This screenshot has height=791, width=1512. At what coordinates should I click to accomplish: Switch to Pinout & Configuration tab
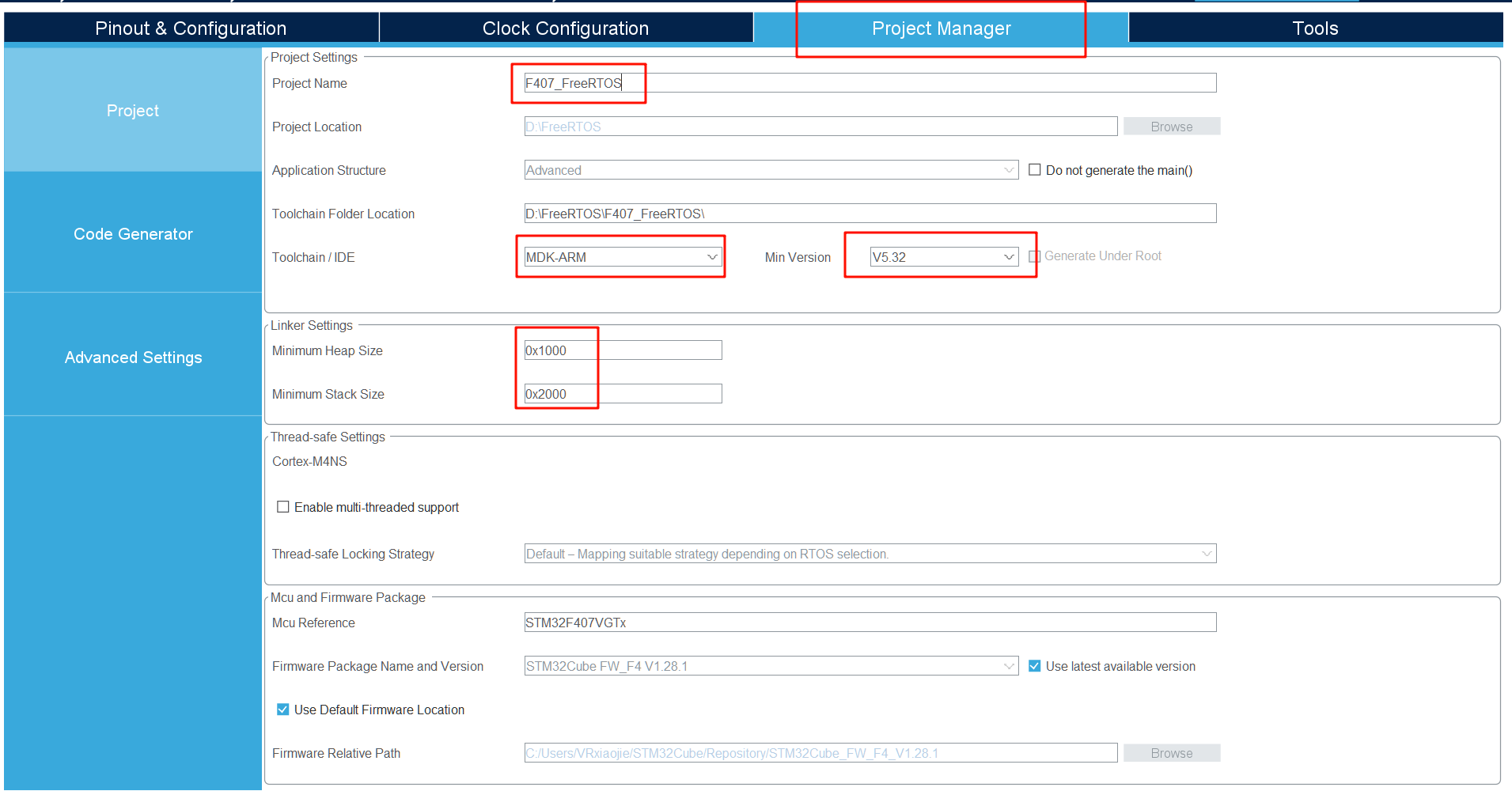[x=191, y=28]
